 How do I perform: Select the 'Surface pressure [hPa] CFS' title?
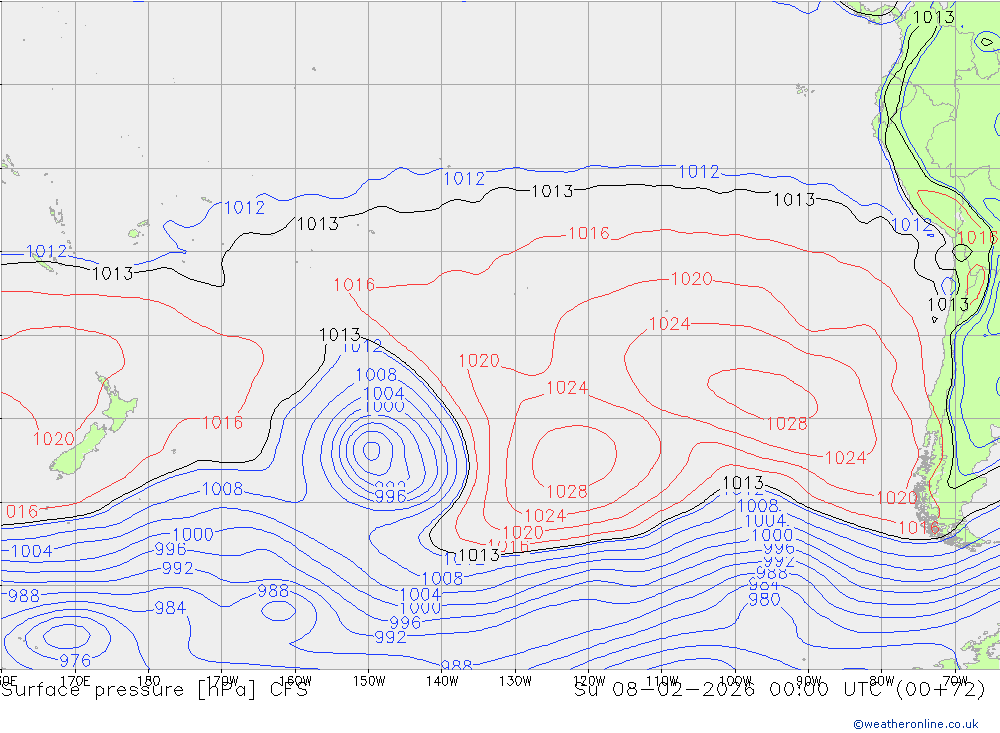tap(154, 690)
